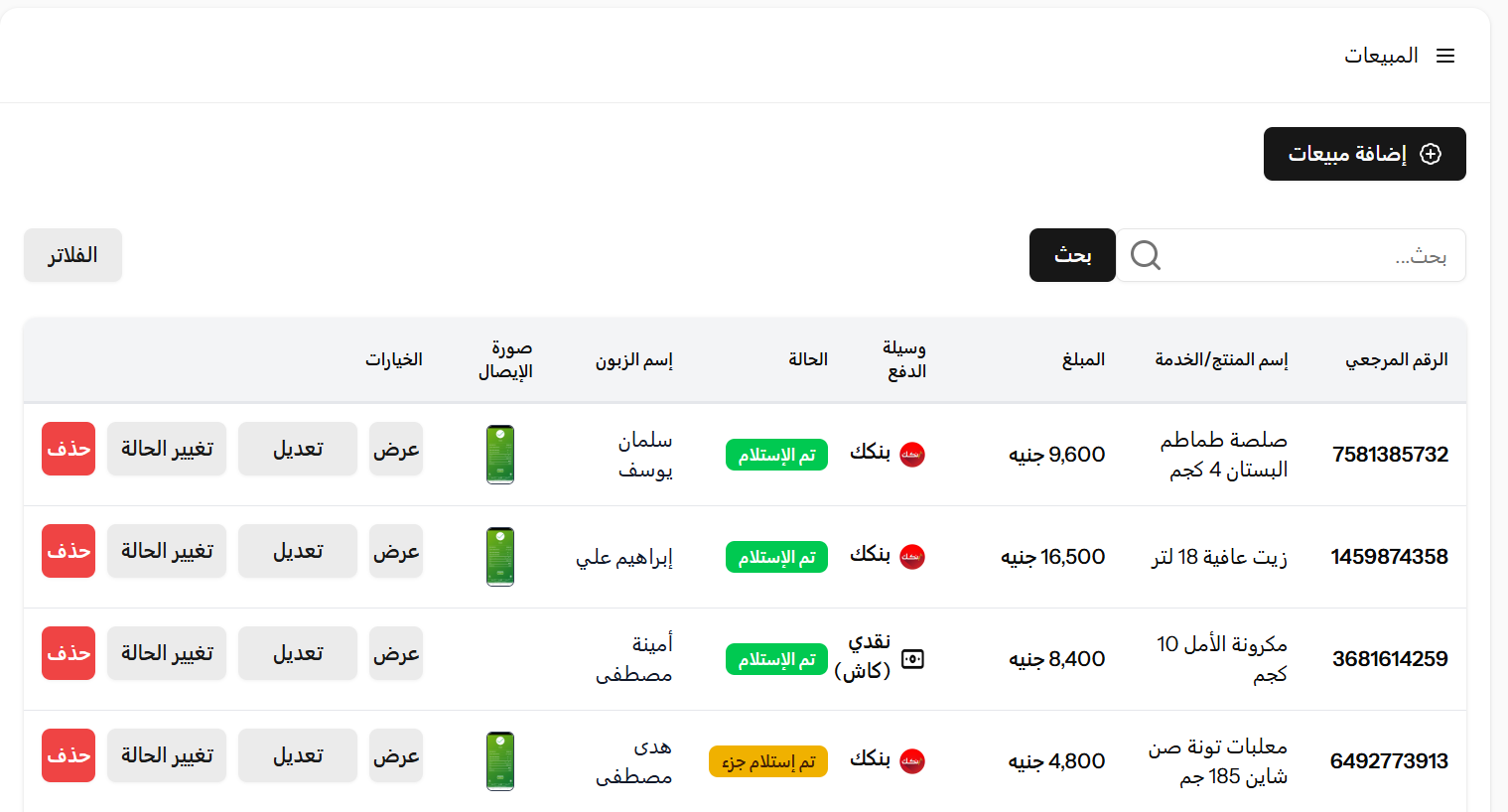This screenshot has width=1508, height=812.
Task: Click the cash icon in Amina Mustafa's row
Action: pos(912,659)
